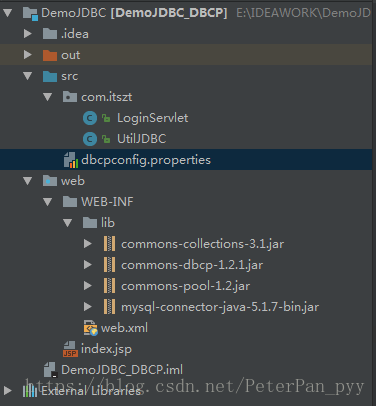Collapse the DemoJDBC project root arrow
The height and width of the screenshot is (406, 376).
pos(8,13)
